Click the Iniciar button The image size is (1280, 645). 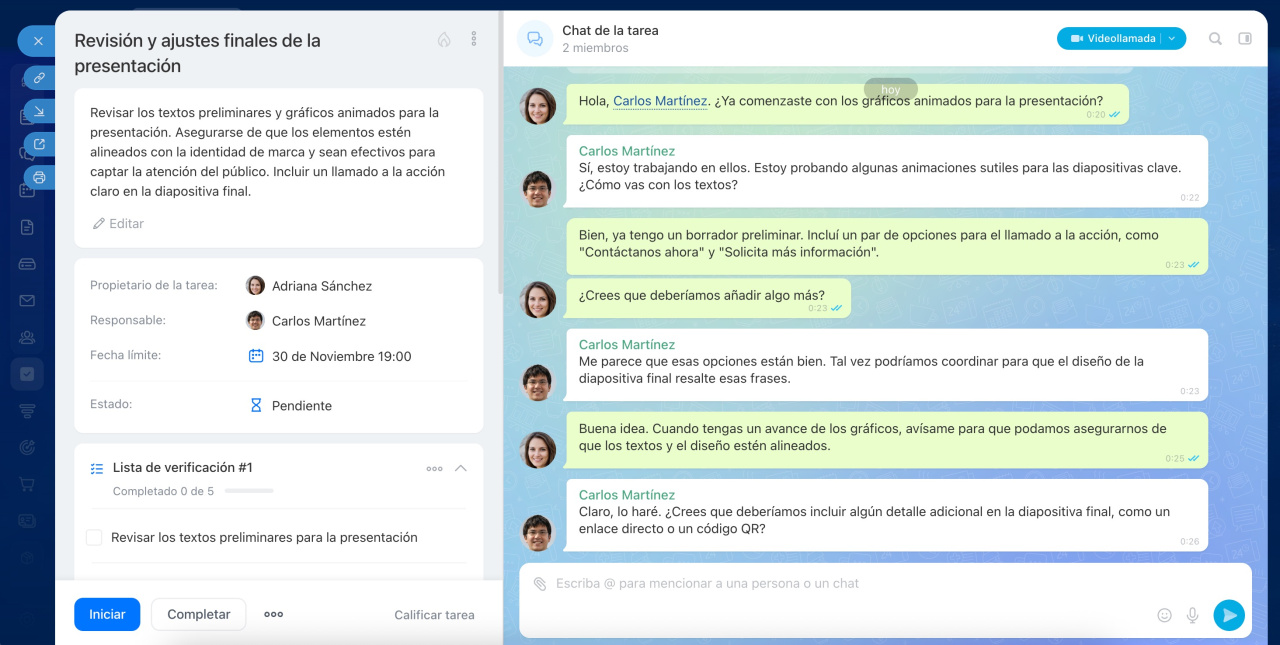tap(107, 615)
